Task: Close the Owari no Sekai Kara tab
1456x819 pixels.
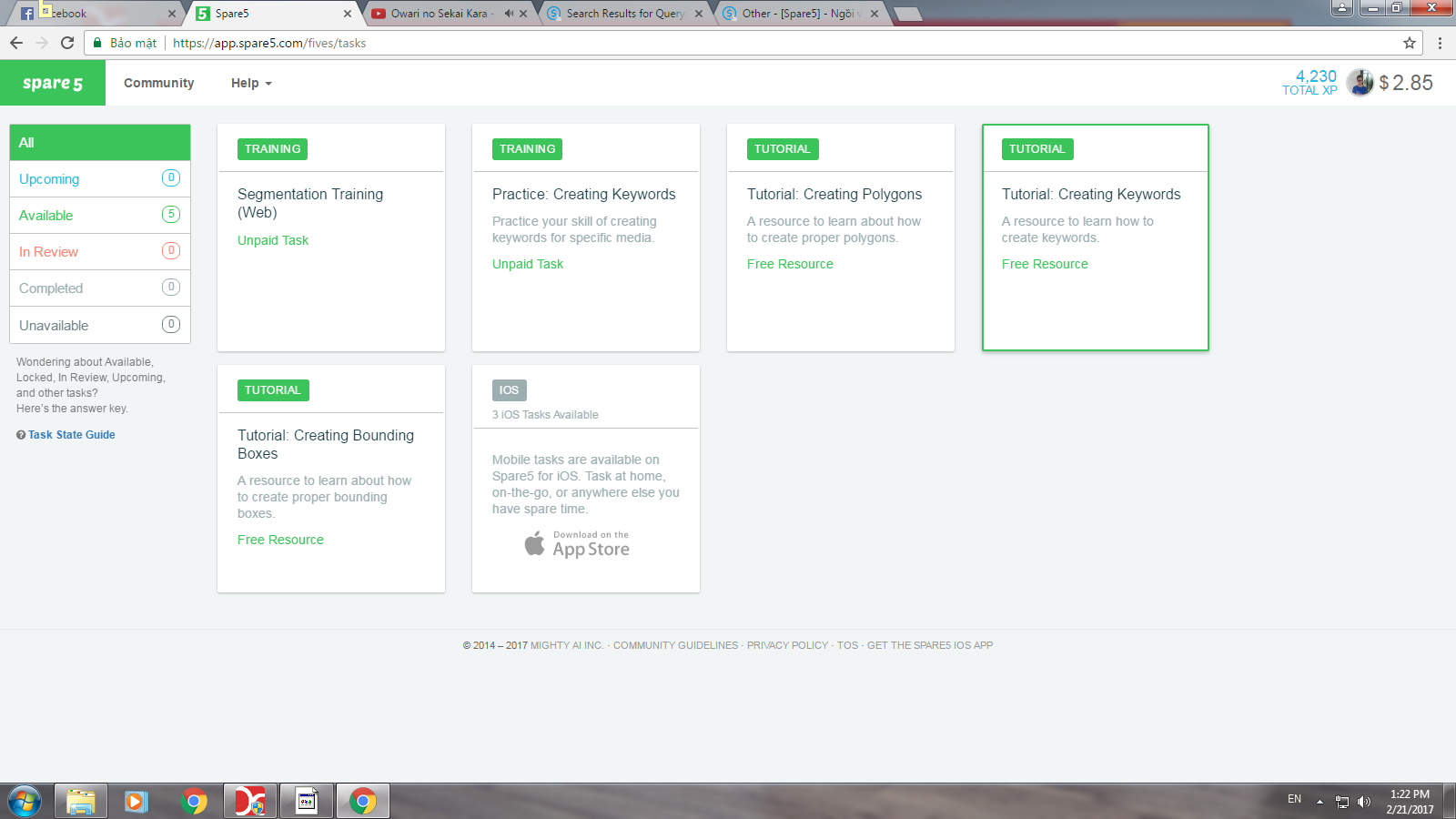Action: (x=523, y=14)
